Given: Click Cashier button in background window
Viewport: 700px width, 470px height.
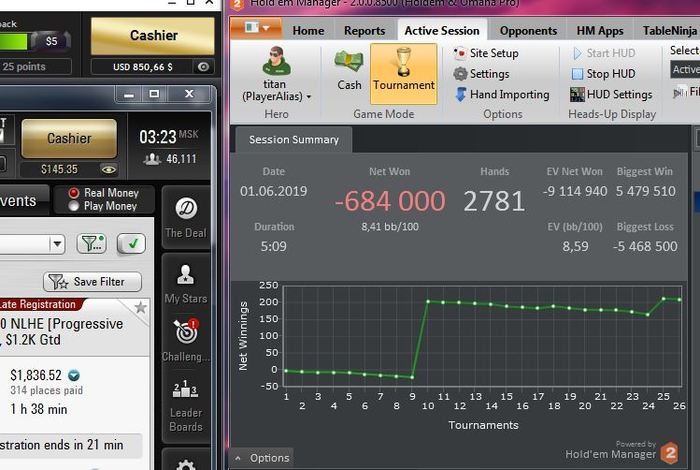Looking at the screenshot, I should click(153, 36).
